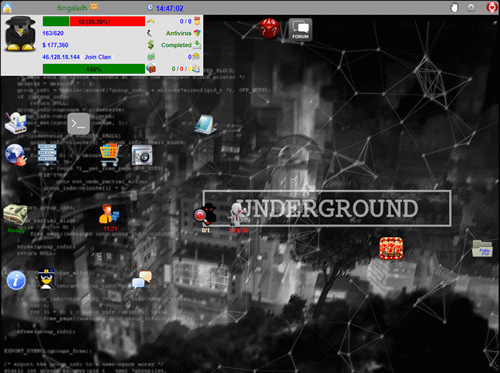Open the Antivirus shield icon
This screenshot has height=373, width=500.
pos(197,33)
